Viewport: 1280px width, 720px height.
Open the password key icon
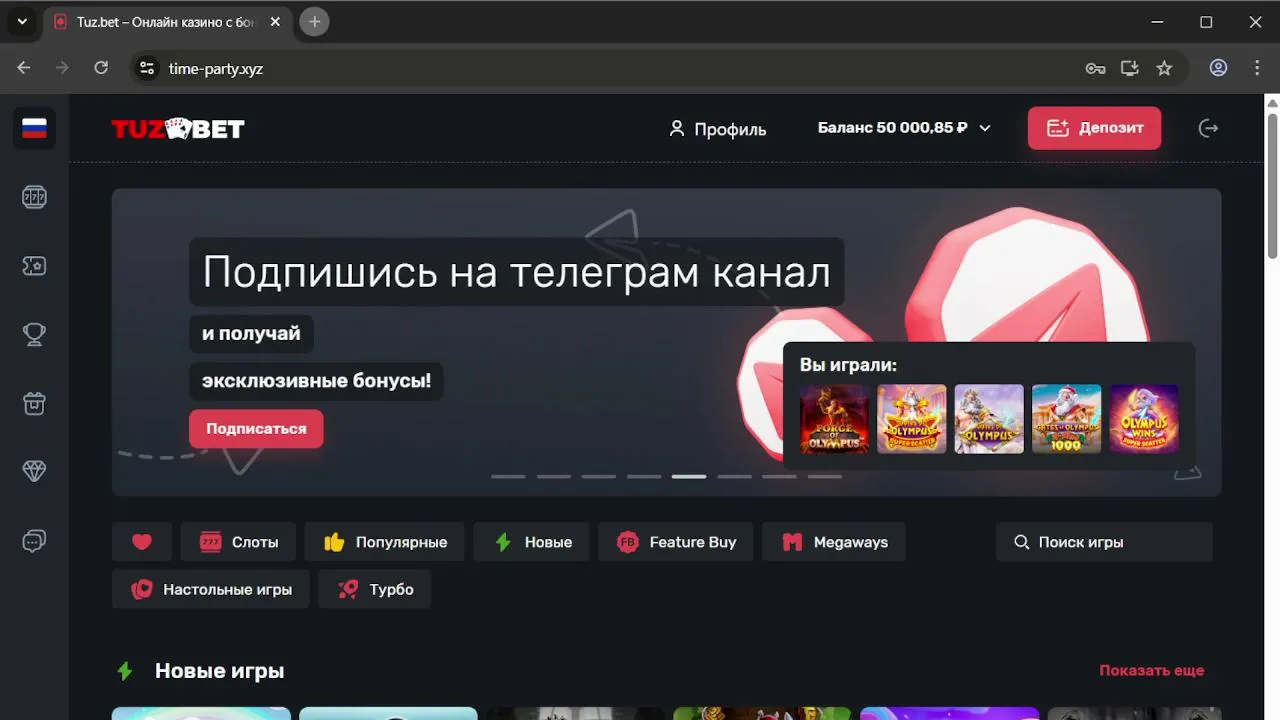pos(1096,68)
